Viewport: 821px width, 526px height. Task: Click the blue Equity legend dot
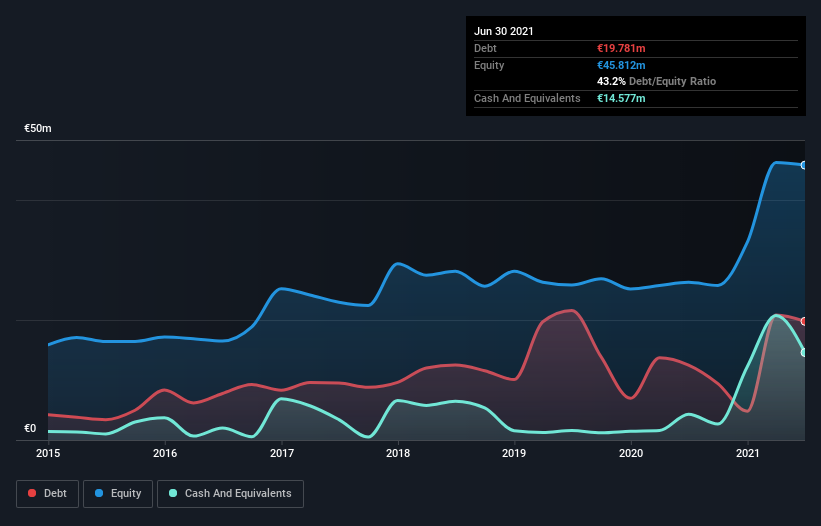pyautogui.click(x=99, y=493)
